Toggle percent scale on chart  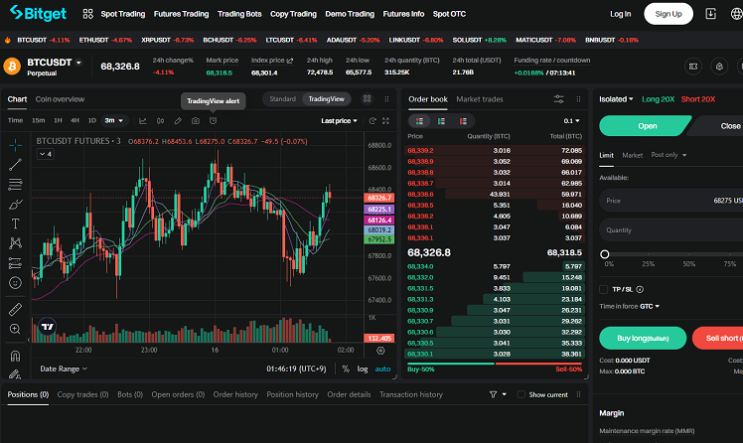click(x=346, y=369)
